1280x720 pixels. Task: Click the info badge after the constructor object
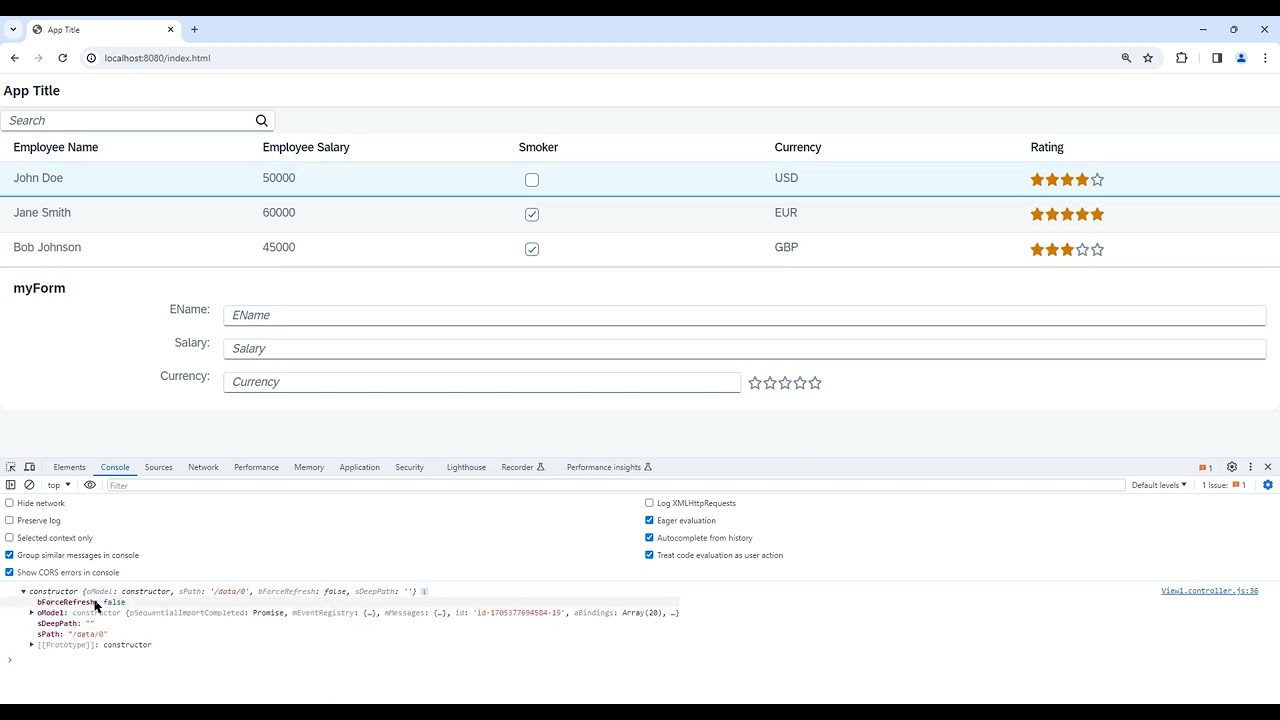pos(424,592)
